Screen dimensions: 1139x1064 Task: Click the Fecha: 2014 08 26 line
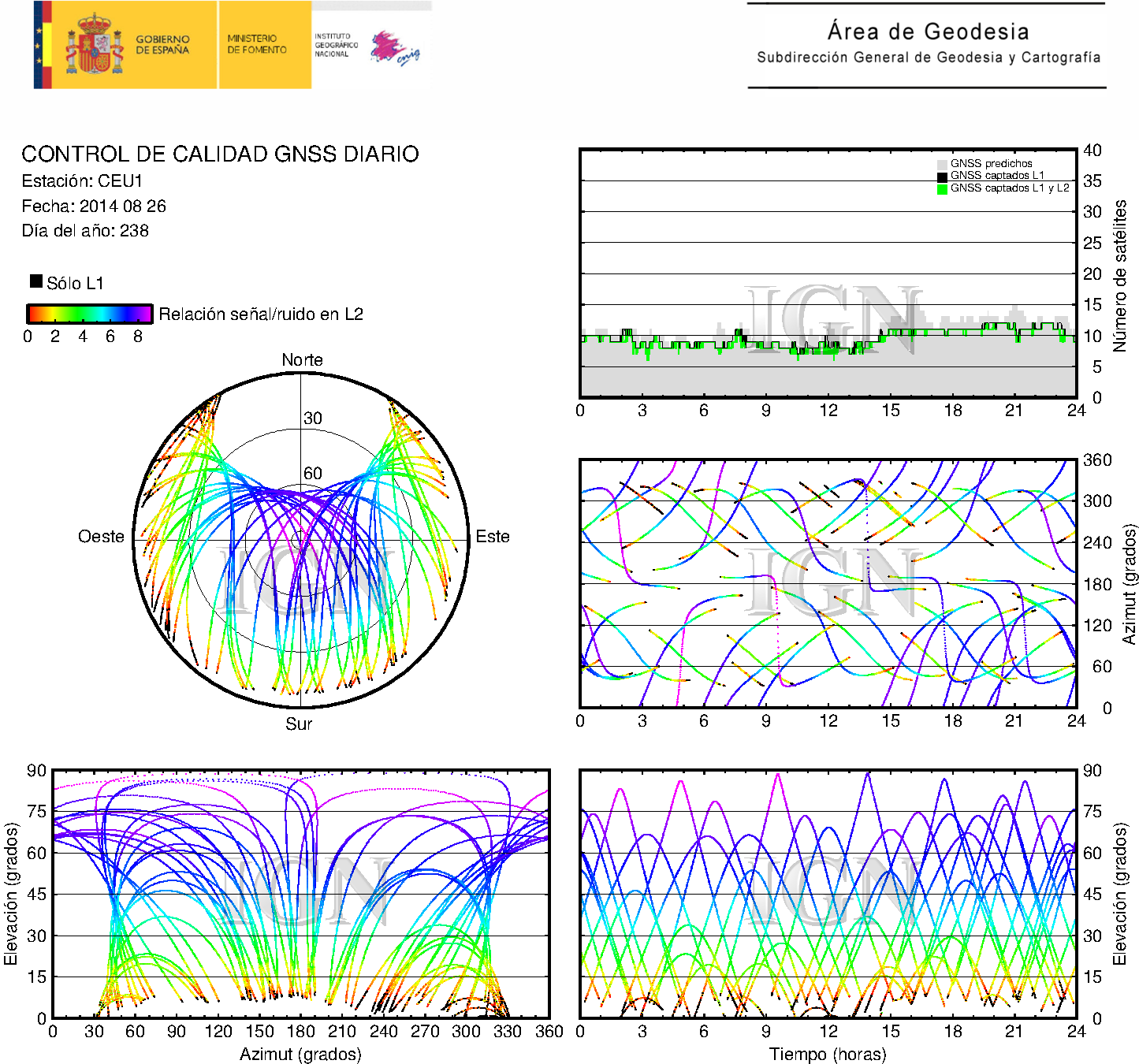(x=94, y=206)
